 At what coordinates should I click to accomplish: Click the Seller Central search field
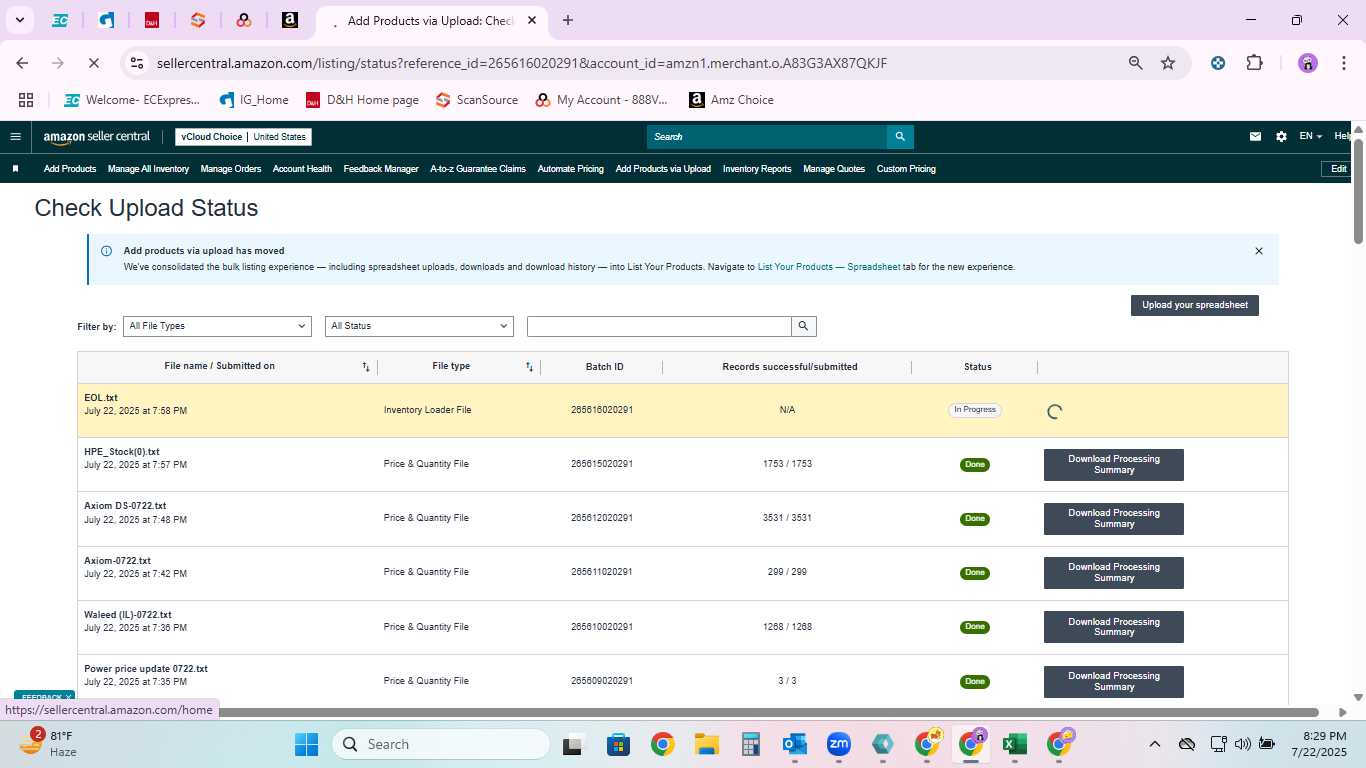[767, 137]
